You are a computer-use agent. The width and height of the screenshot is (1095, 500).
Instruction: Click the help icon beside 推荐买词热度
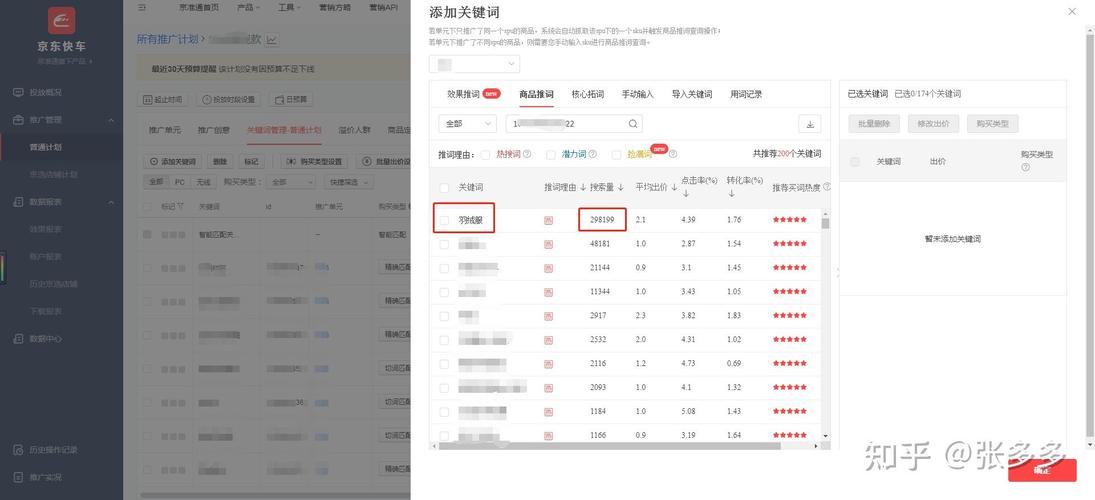[x=827, y=187]
